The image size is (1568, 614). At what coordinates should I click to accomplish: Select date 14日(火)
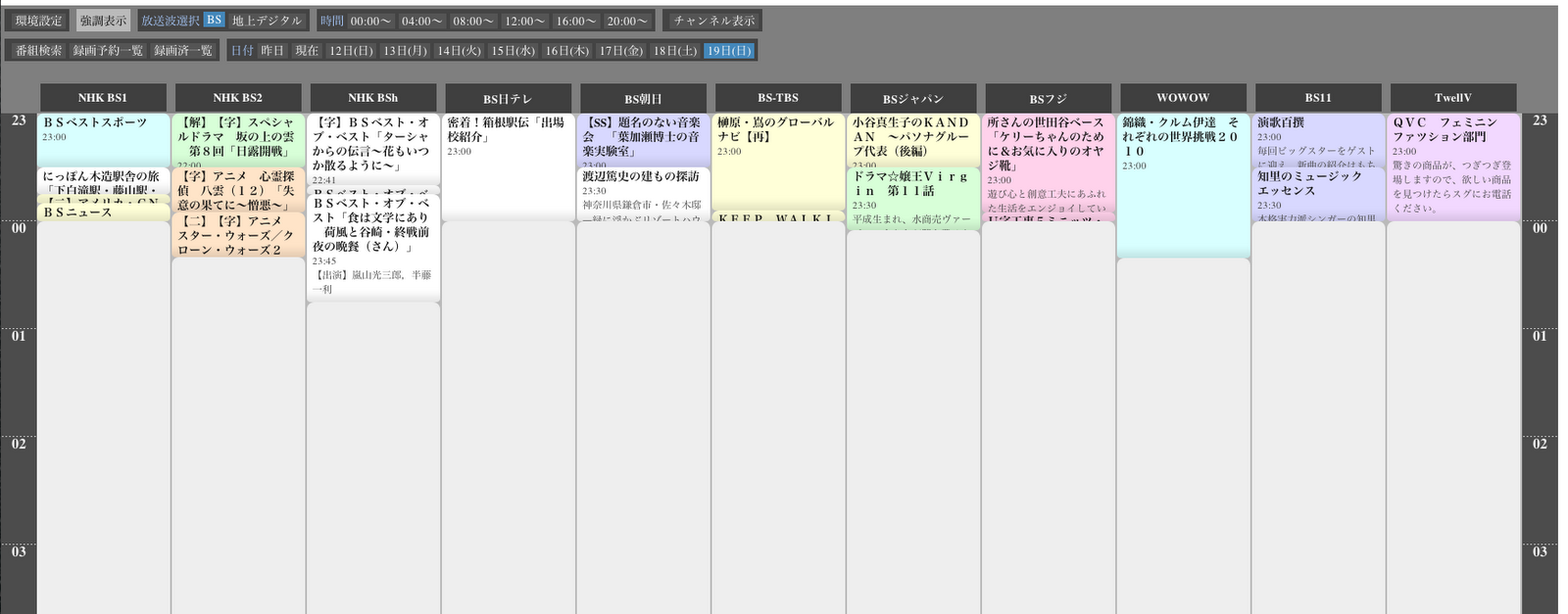(459, 50)
